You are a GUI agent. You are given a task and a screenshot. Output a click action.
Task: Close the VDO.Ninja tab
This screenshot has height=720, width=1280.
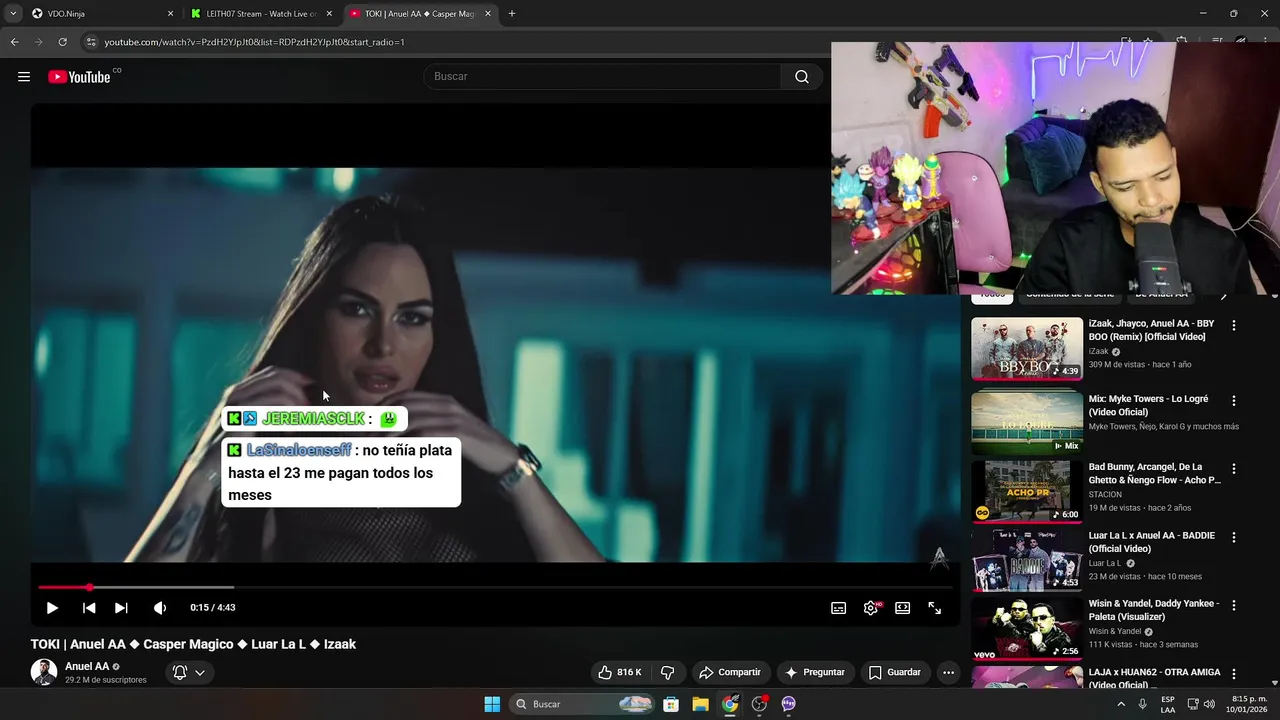170,14
